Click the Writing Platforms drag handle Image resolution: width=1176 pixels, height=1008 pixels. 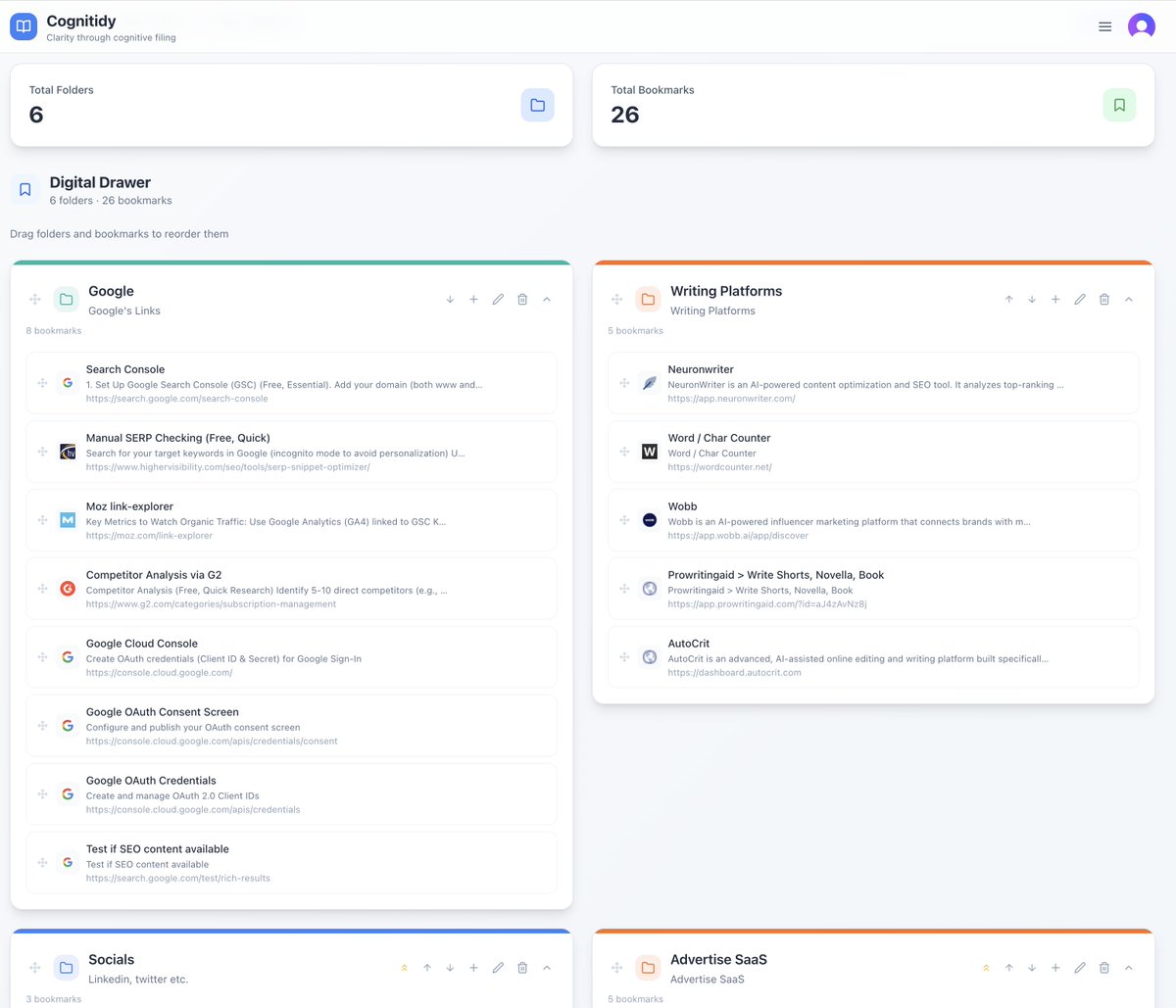(616, 300)
